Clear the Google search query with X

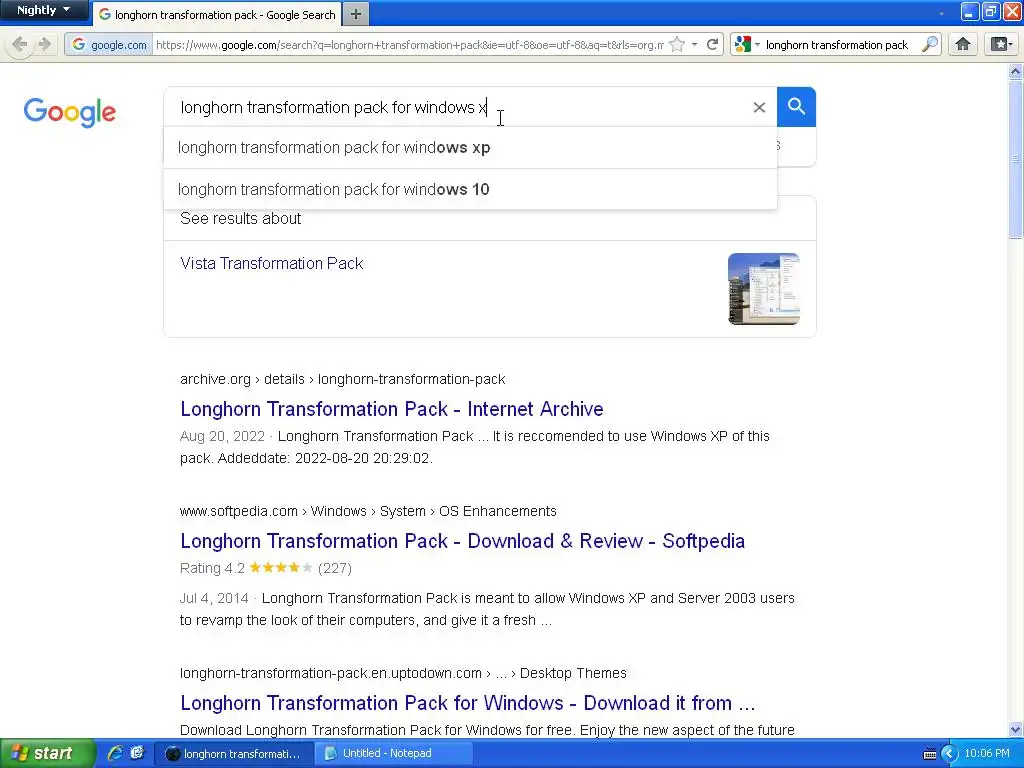[759, 107]
